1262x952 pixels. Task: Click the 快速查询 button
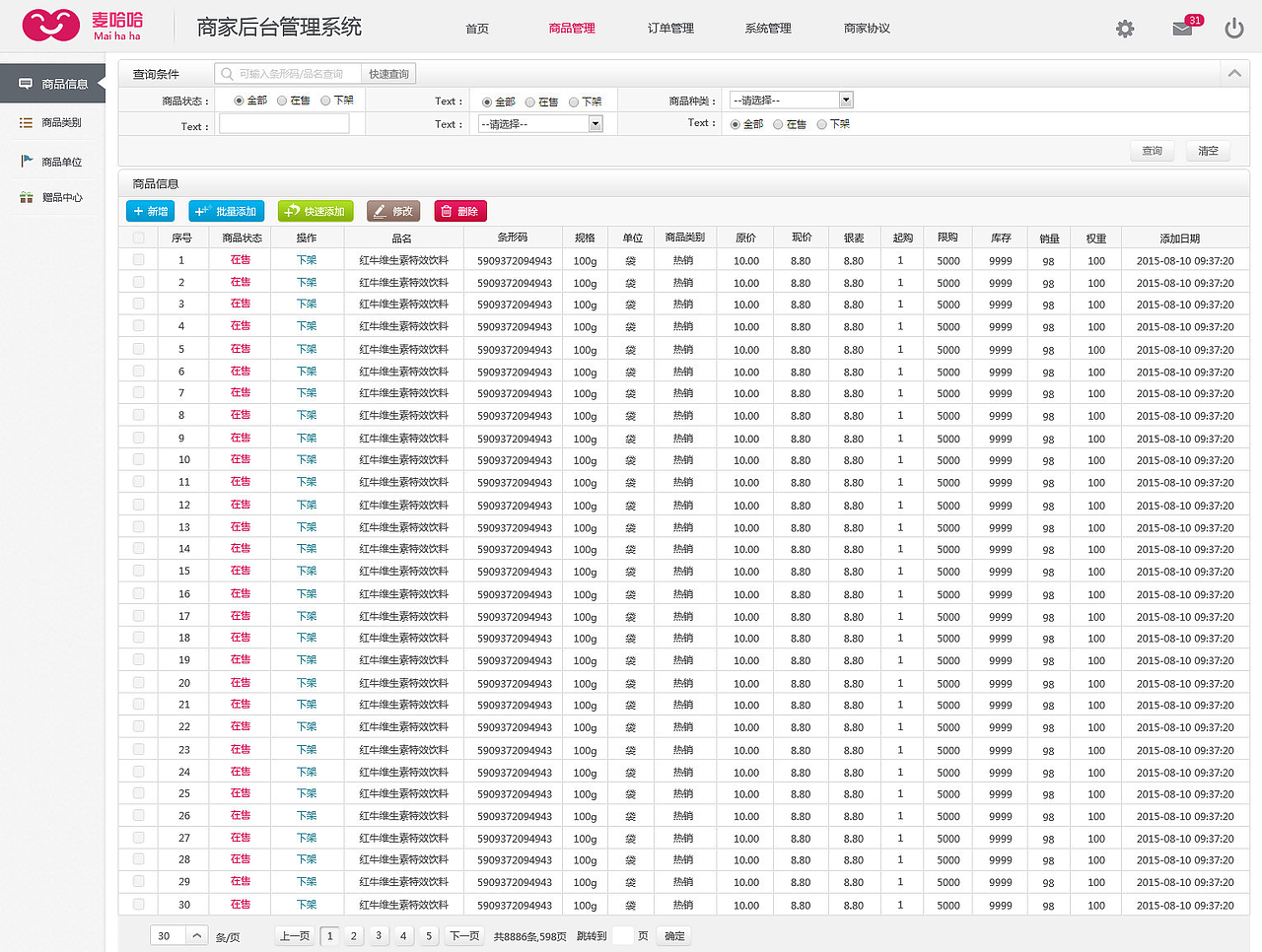pos(388,74)
